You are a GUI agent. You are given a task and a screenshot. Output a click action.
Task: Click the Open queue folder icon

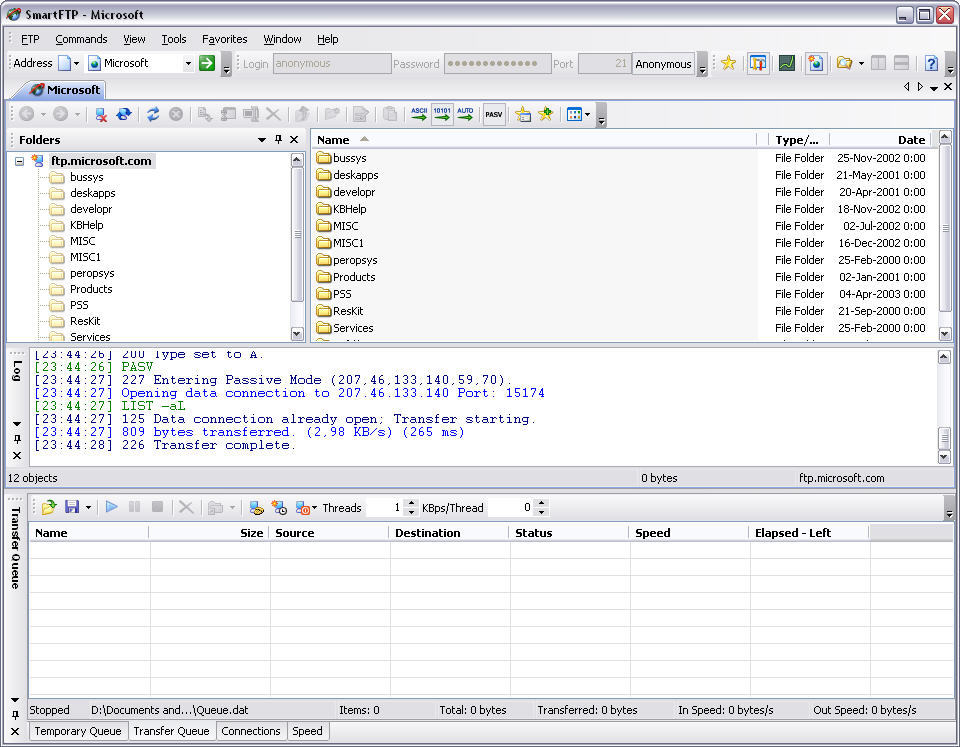coord(49,507)
